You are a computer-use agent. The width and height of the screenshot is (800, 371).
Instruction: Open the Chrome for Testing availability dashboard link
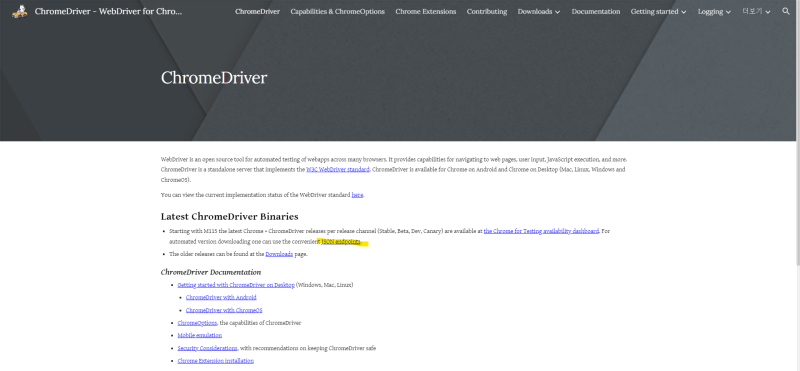(x=541, y=231)
